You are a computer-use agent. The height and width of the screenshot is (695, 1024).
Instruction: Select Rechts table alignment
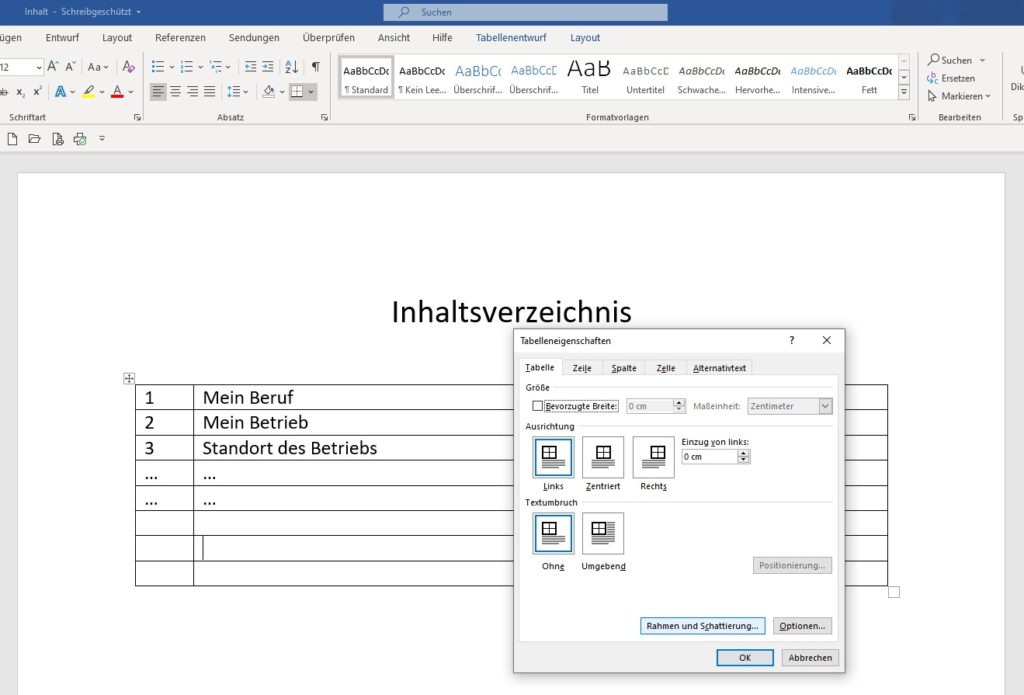653,457
